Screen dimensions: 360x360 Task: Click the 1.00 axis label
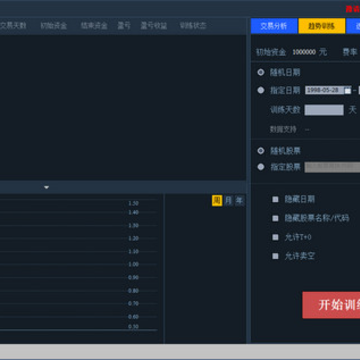pyautogui.click(x=133, y=264)
